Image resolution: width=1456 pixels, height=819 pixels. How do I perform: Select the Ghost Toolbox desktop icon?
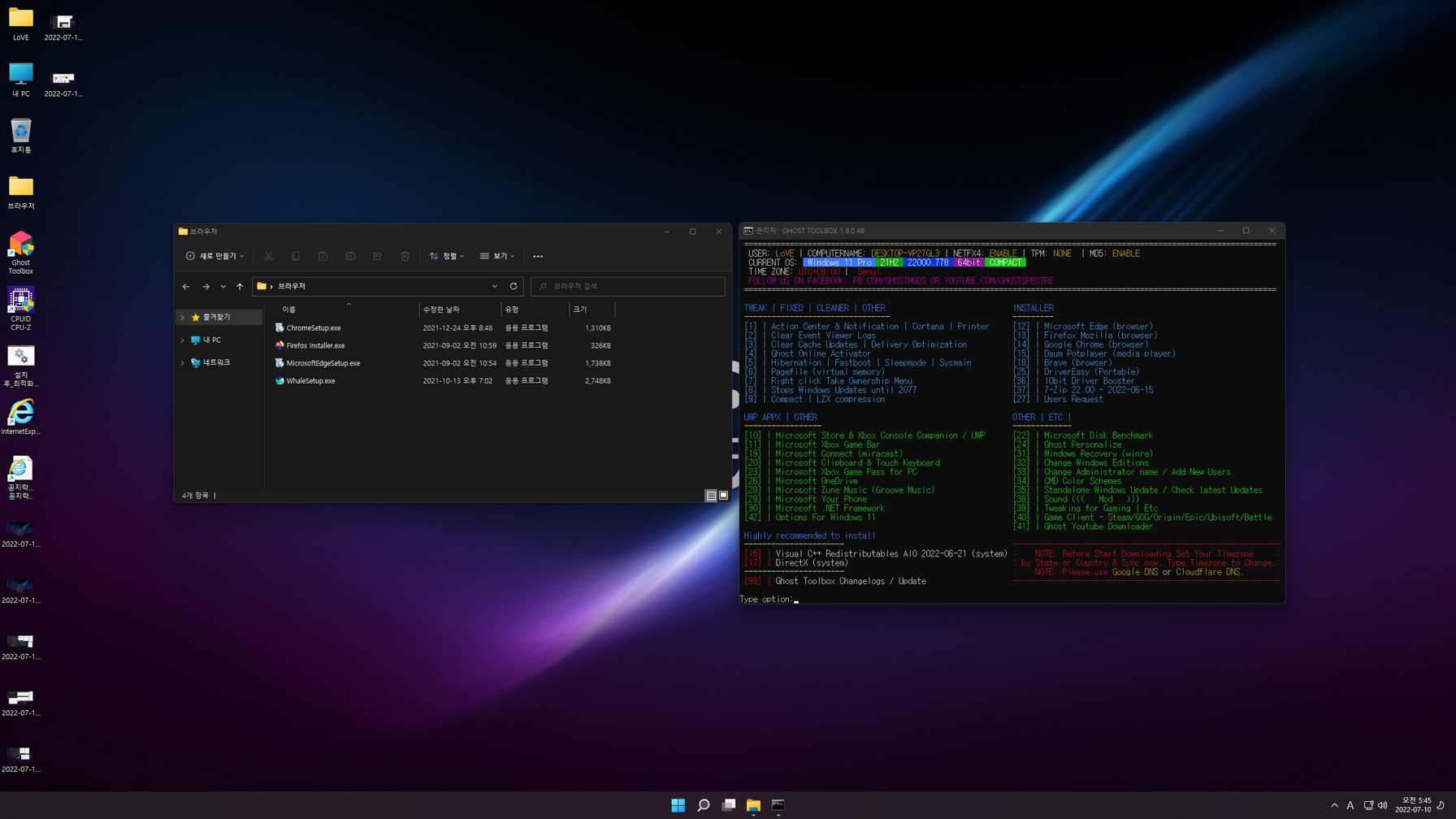pyautogui.click(x=21, y=253)
